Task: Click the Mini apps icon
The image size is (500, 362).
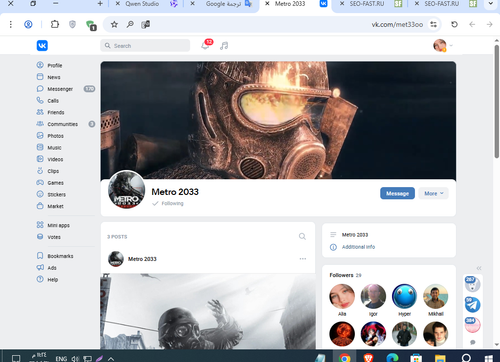Action: (40, 225)
